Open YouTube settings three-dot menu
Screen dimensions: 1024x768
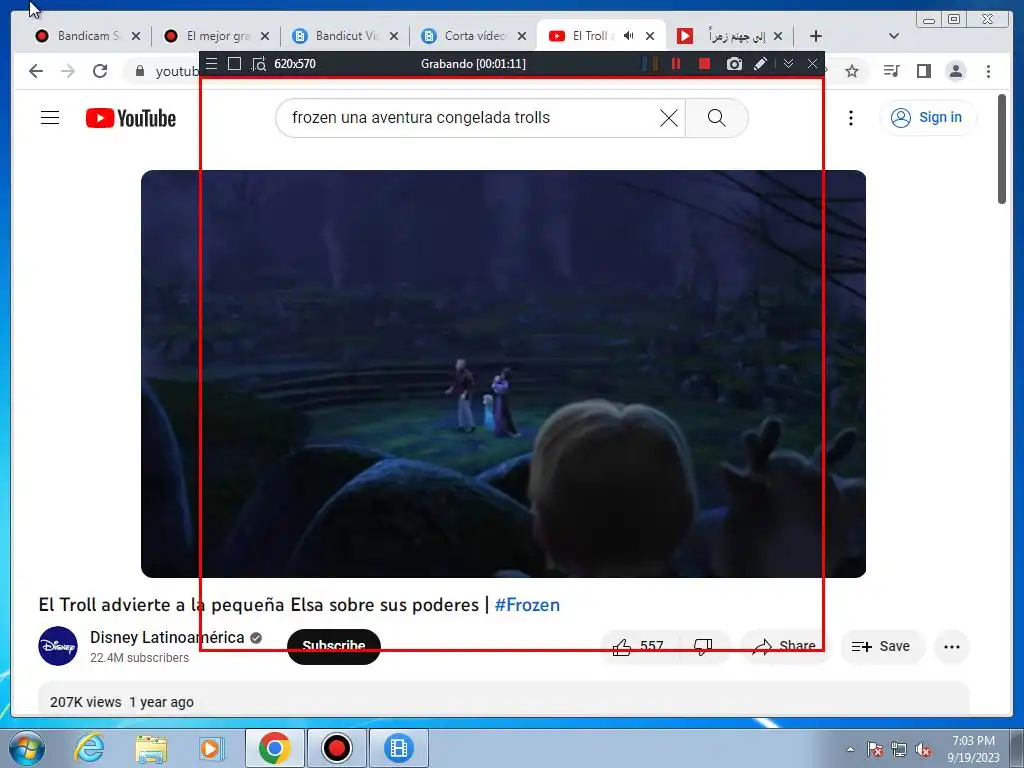(x=850, y=118)
